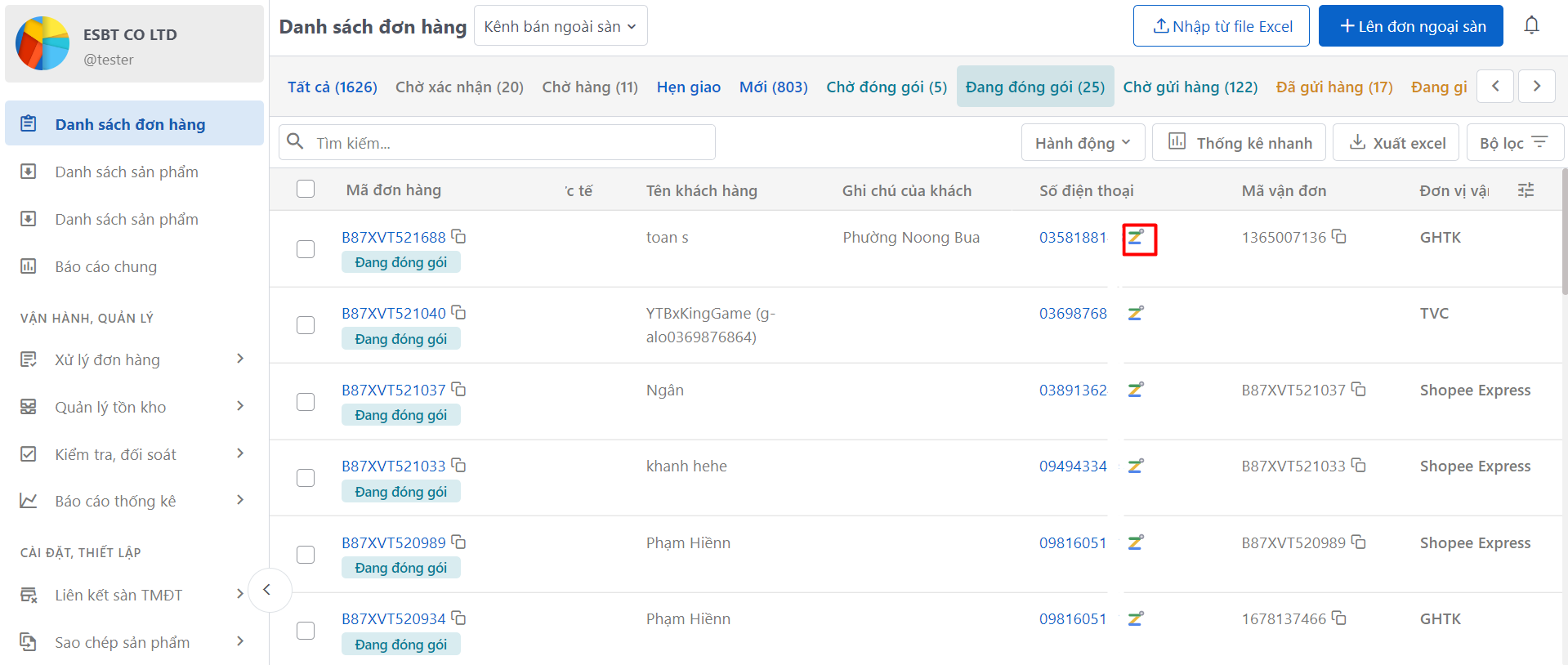Screen dimensions: 1568x665
Task: Copy order code B87XVT520989
Action: tap(459, 542)
